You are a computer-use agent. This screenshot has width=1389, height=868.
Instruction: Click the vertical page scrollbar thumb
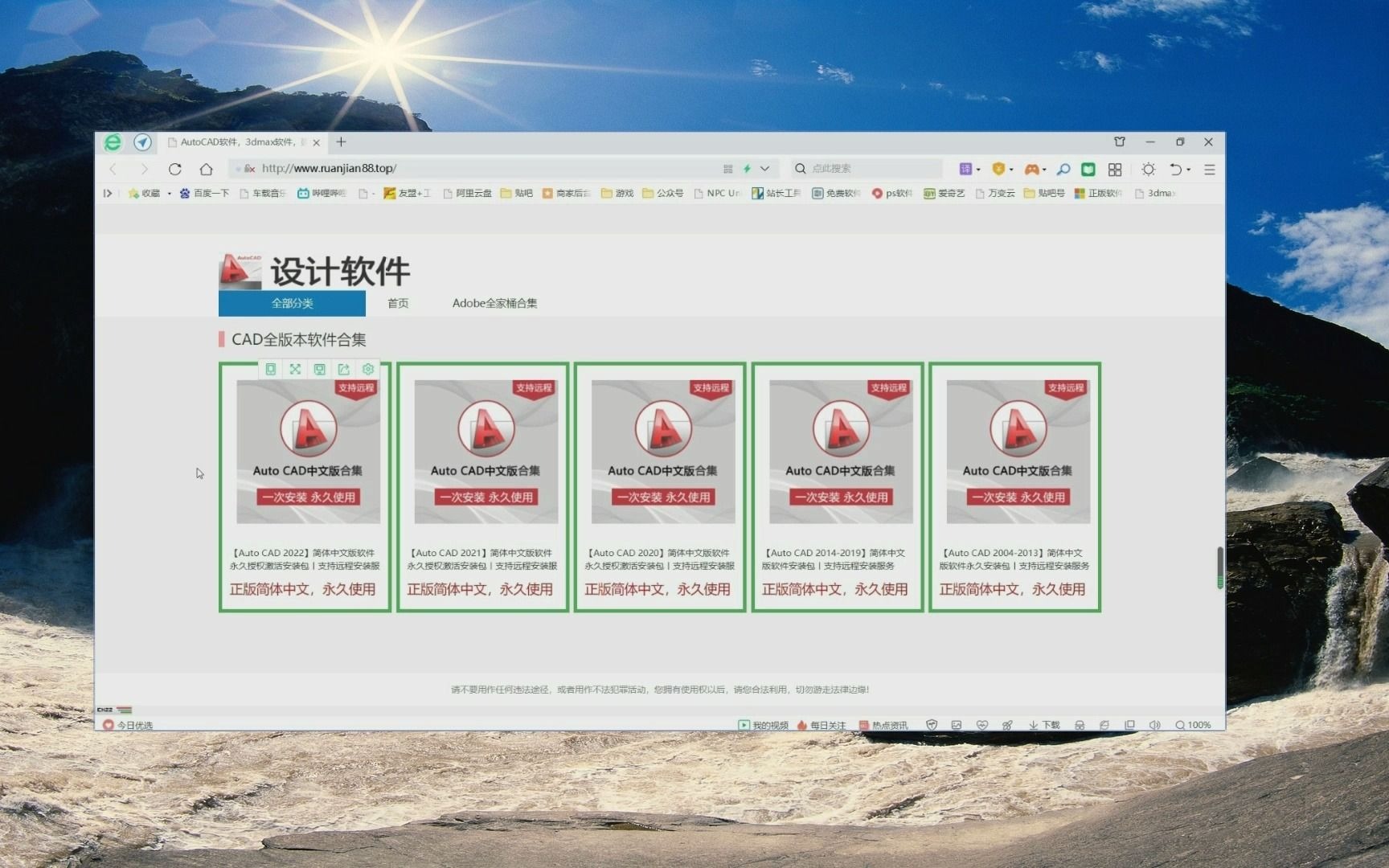1219,567
